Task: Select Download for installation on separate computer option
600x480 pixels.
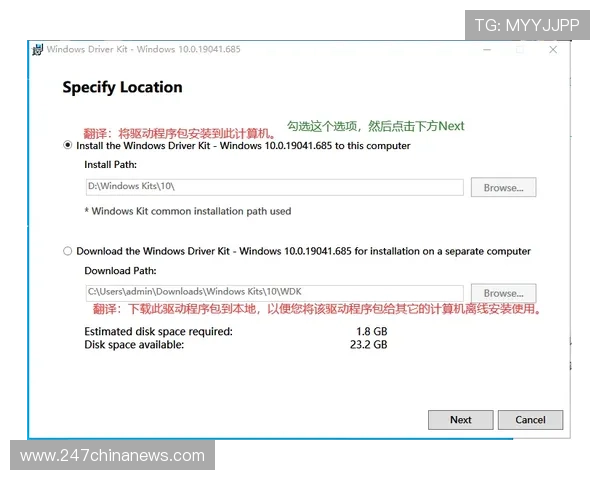Action: click(68, 251)
